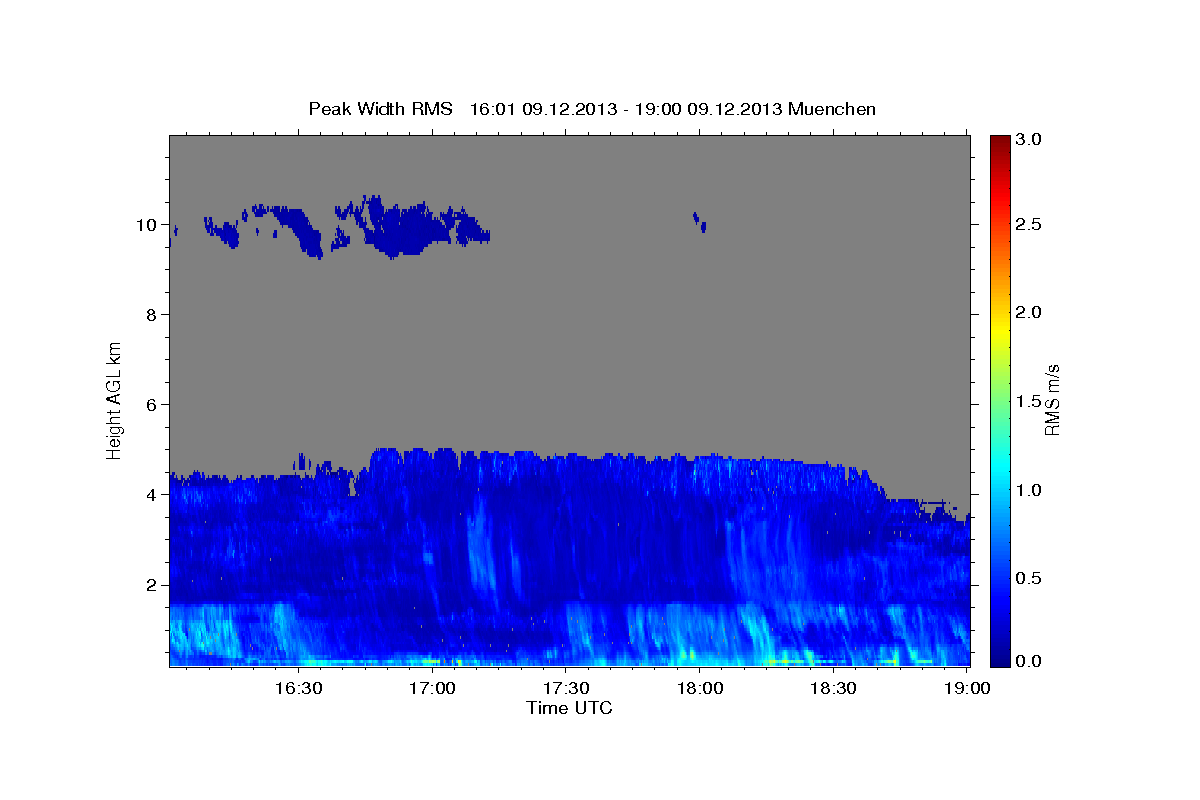Click the dark red top of the colorbar

(x=1000, y=142)
